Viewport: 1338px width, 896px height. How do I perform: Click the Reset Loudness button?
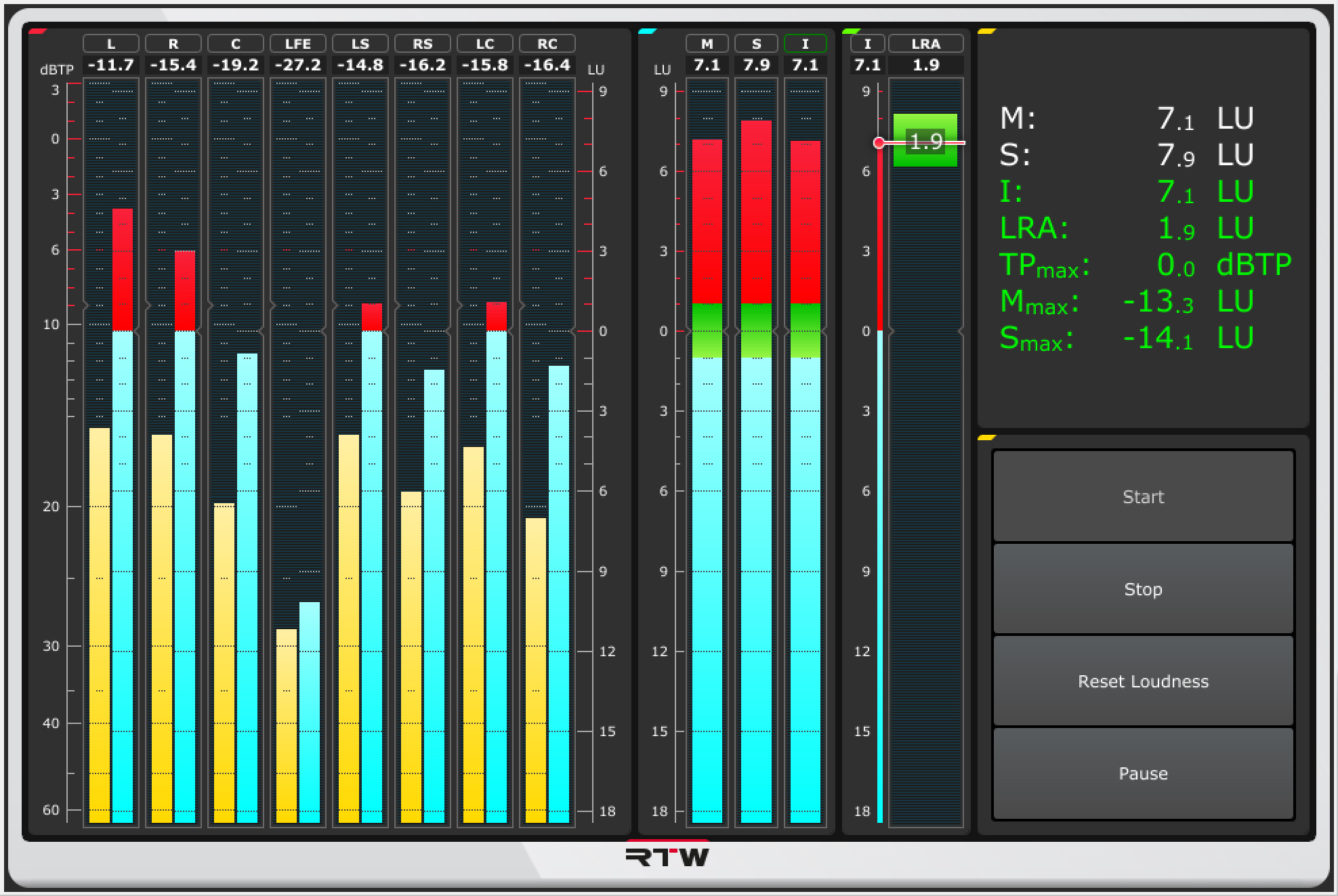[x=1143, y=681]
